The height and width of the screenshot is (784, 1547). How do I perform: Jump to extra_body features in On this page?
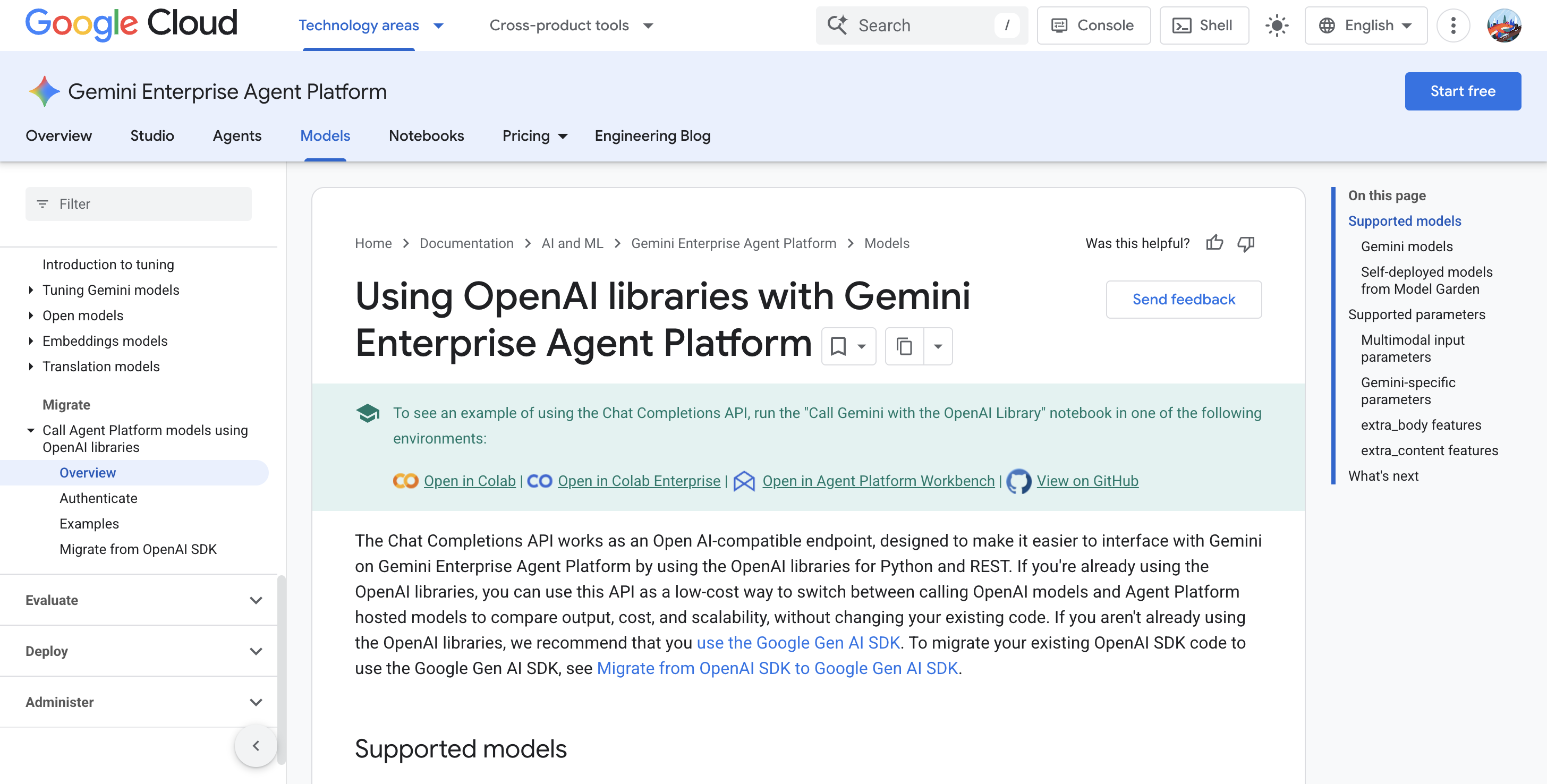tap(1421, 425)
